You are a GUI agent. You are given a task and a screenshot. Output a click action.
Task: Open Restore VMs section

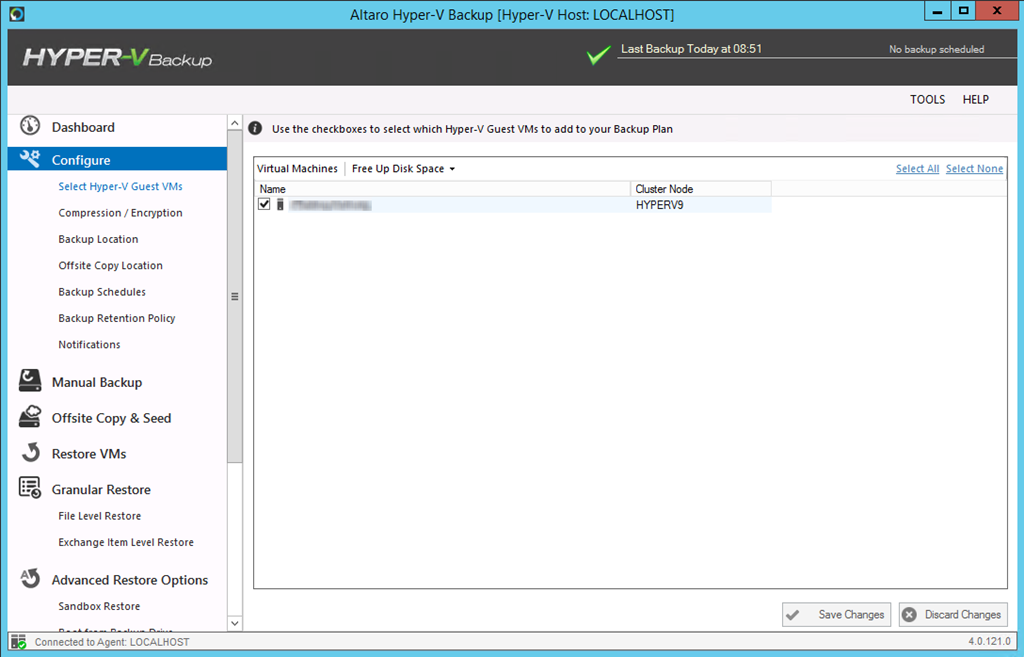89,454
